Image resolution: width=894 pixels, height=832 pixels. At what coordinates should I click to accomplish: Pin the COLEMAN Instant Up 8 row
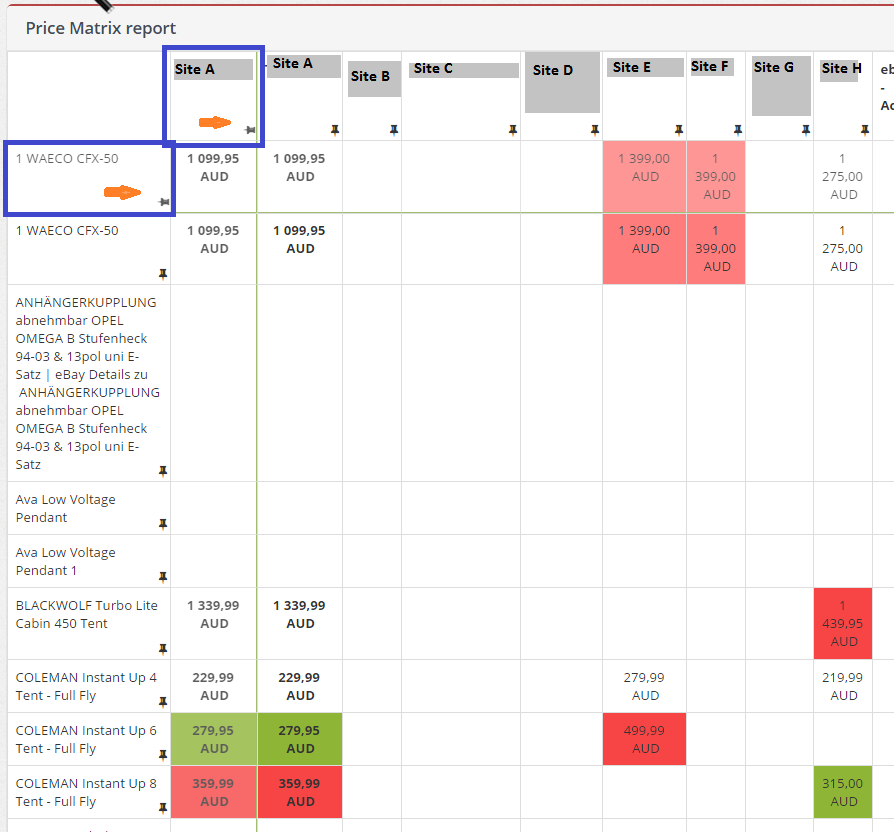pyautogui.click(x=163, y=807)
